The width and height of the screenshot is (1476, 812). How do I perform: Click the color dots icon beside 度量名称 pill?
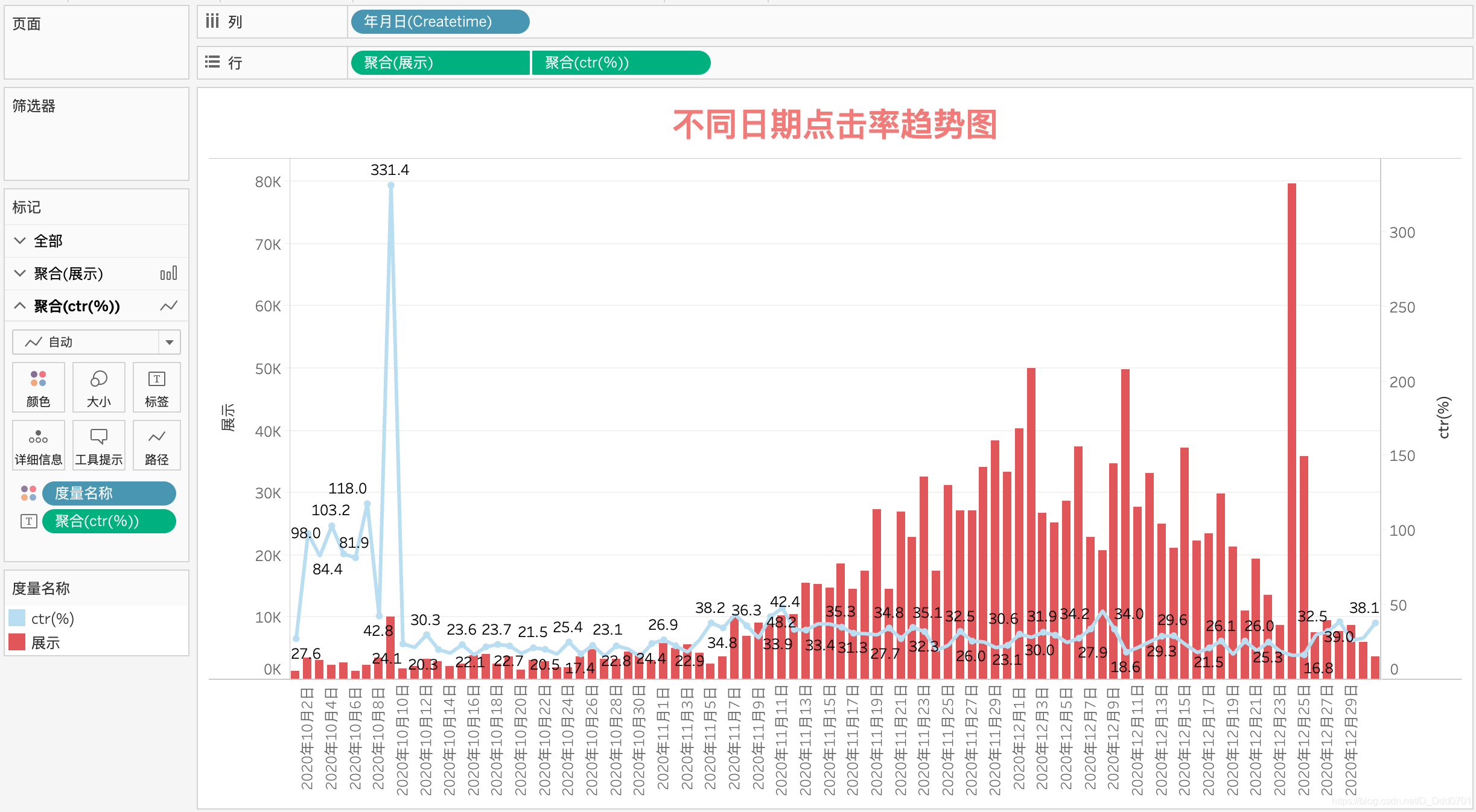click(x=28, y=493)
